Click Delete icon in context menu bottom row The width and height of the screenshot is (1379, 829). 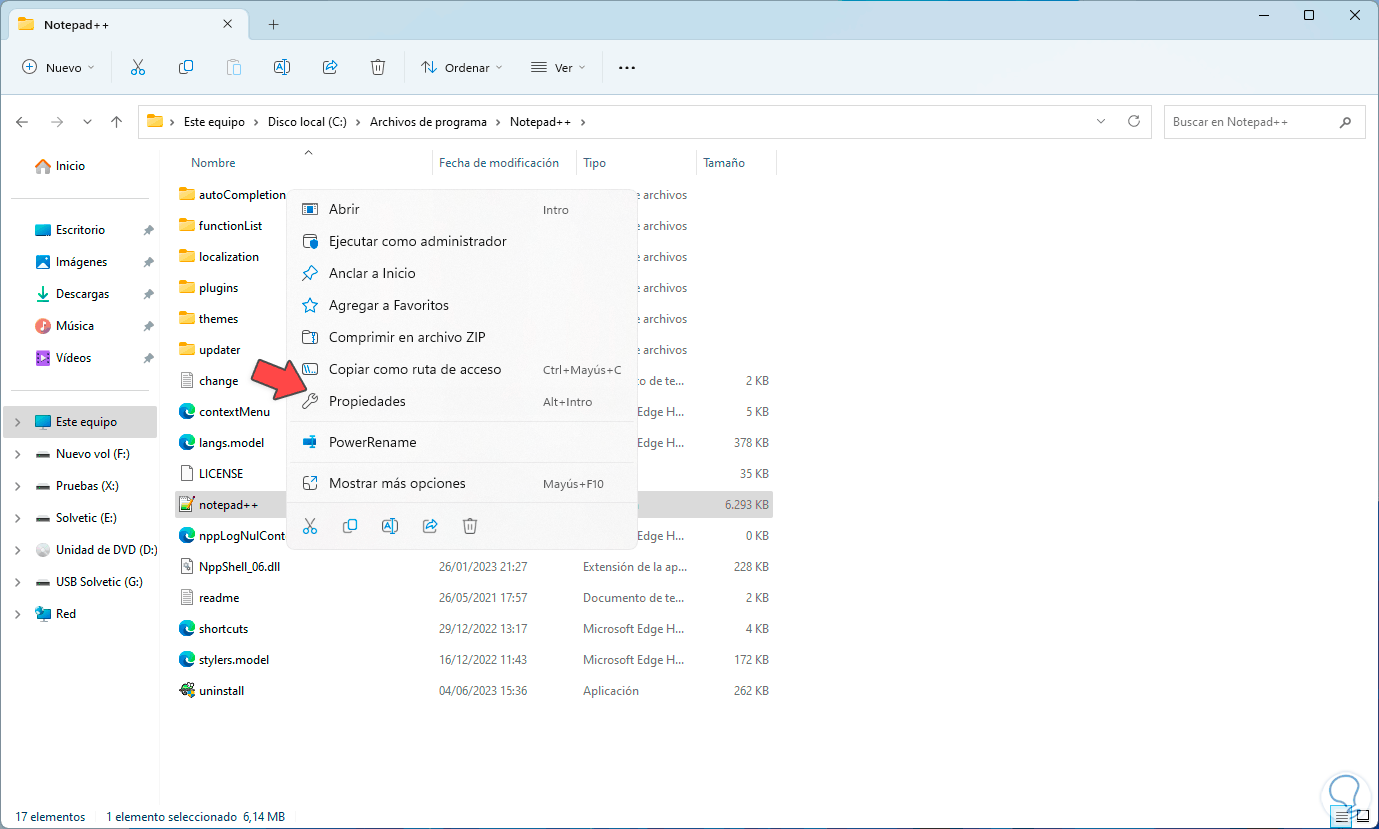(470, 526)
